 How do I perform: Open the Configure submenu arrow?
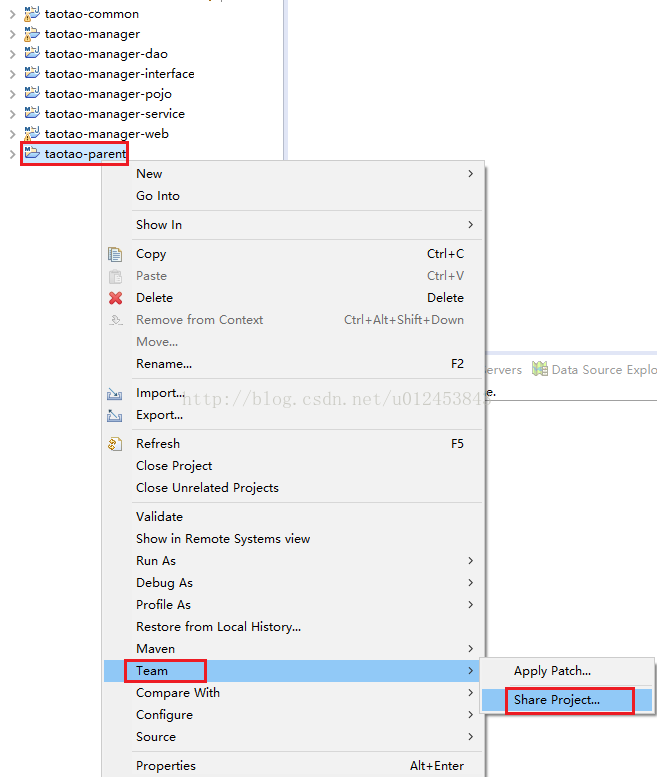tap(470, 715)
